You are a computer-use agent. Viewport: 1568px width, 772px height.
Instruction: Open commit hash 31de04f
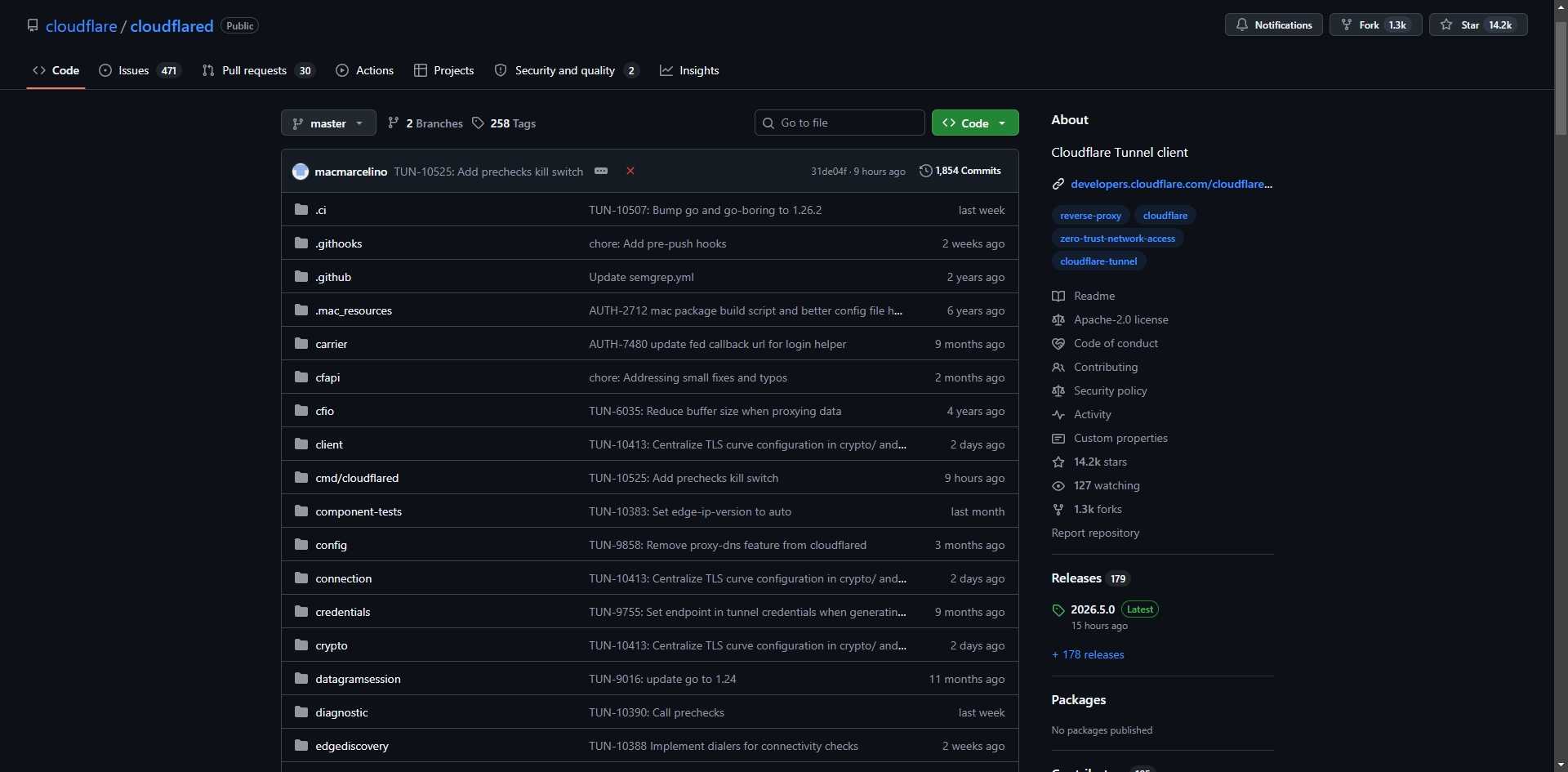pos(828,172)
